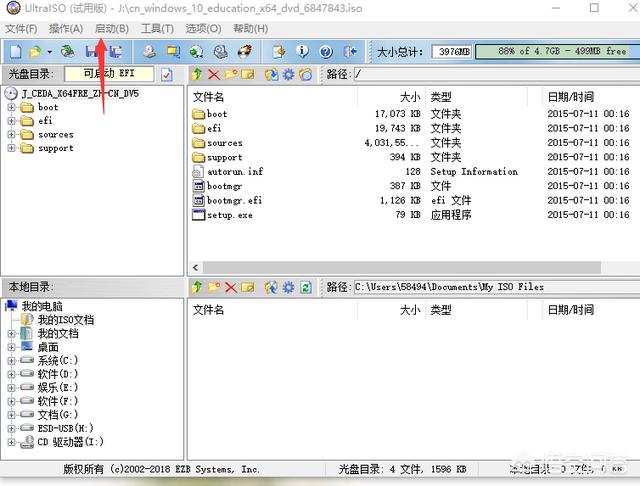Click the boot info checkmark icon
640x486 pixels.
[x=167, y=75]
